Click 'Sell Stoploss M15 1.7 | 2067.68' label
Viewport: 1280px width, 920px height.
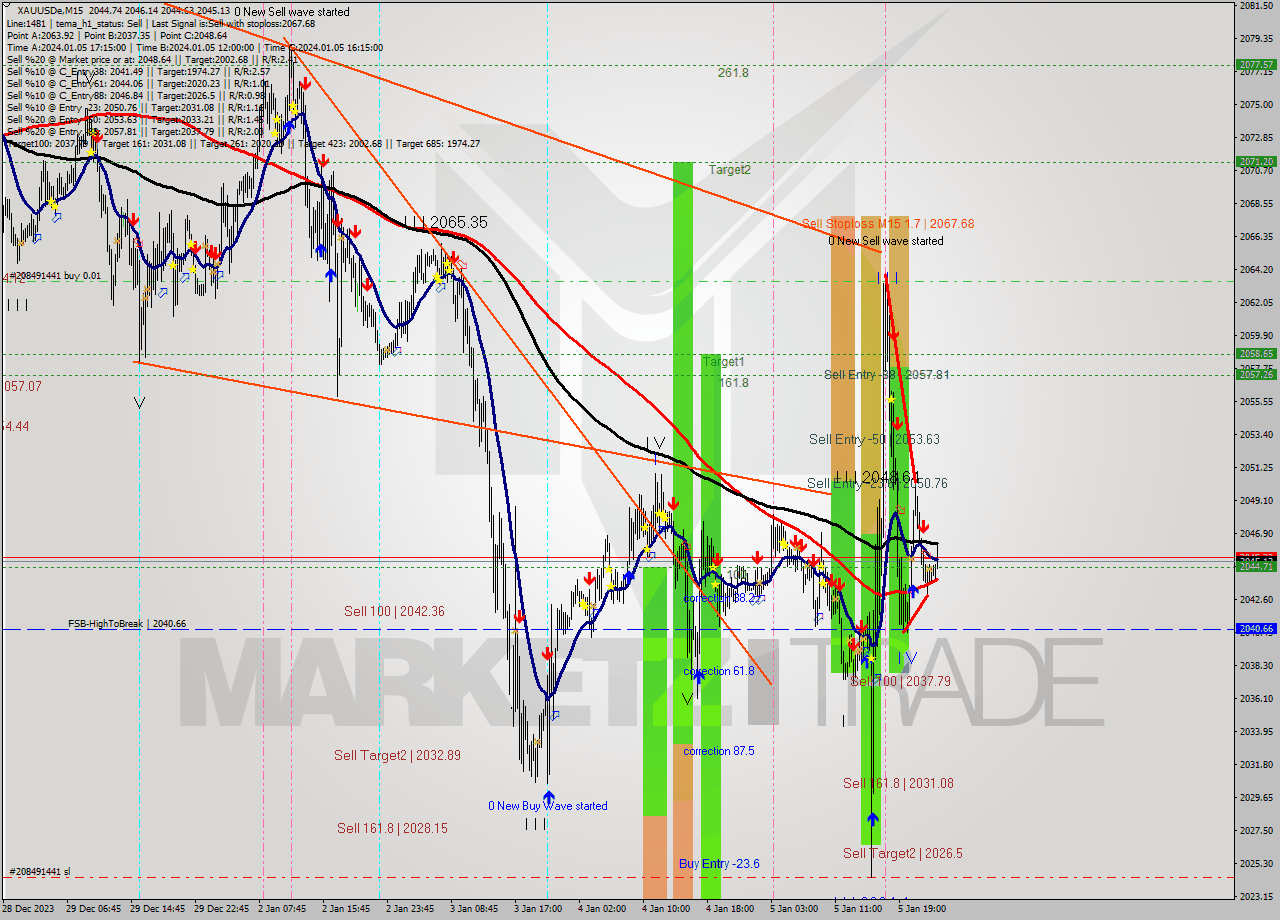point(888,224)
